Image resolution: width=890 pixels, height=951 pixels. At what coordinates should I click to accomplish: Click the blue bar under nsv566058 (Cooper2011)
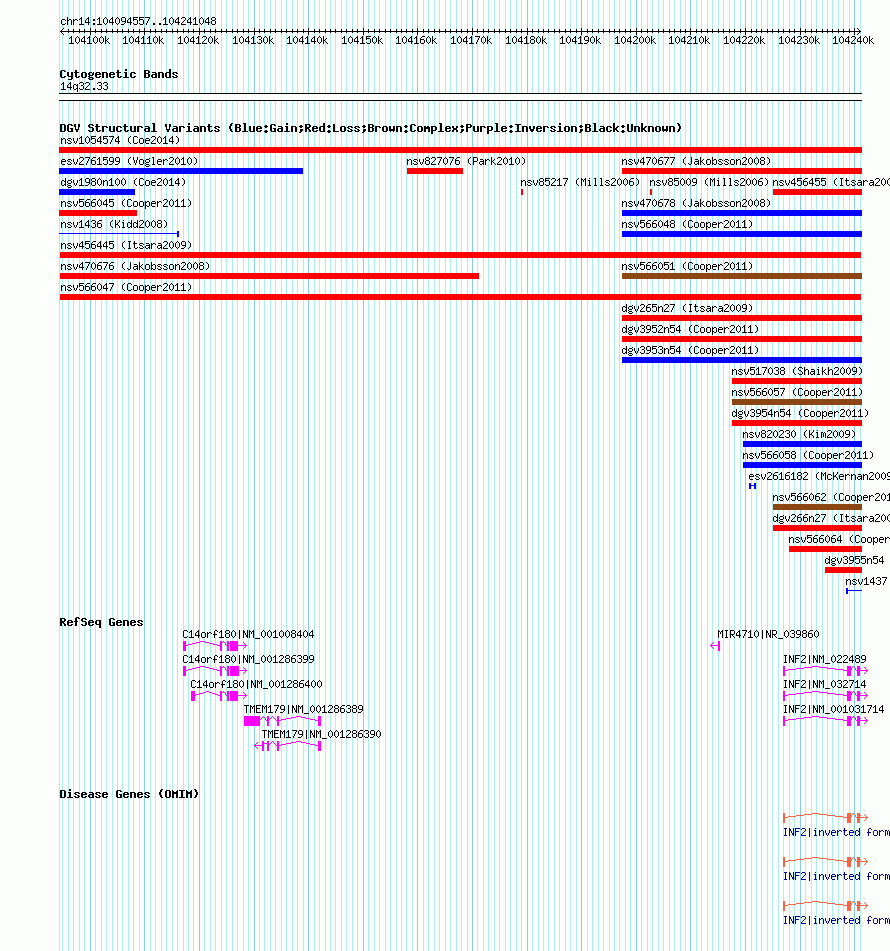pyautogui.click(x=803, y=465)
